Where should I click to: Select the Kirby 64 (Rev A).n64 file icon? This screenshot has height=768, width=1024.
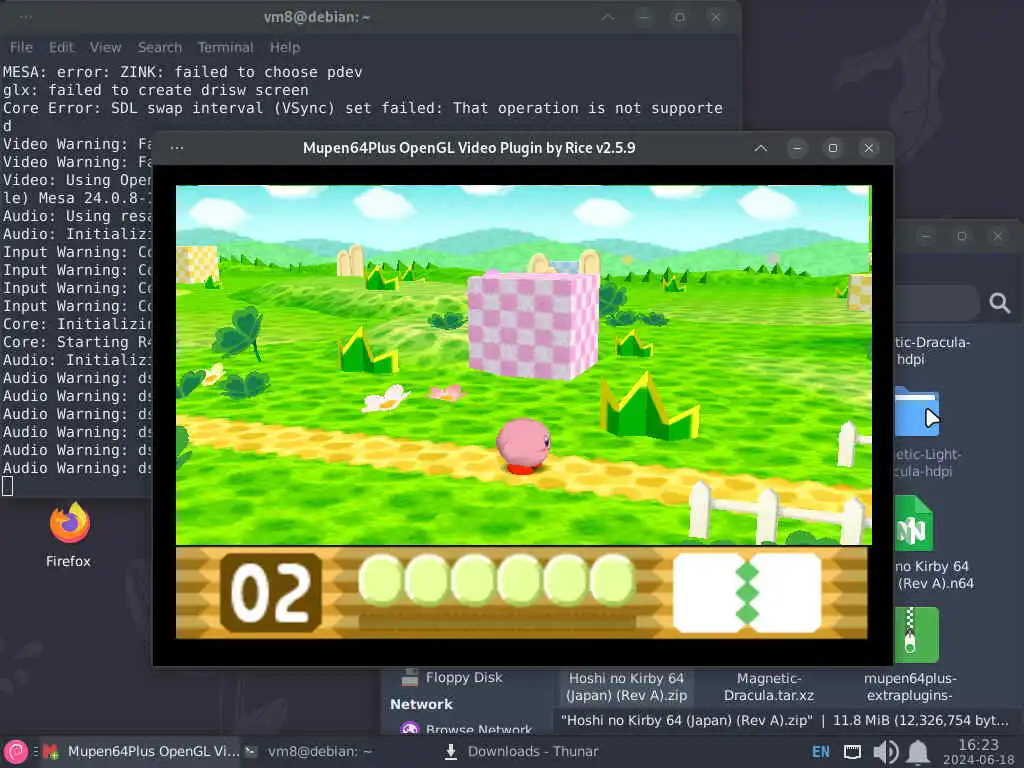[x=913, y=524]
